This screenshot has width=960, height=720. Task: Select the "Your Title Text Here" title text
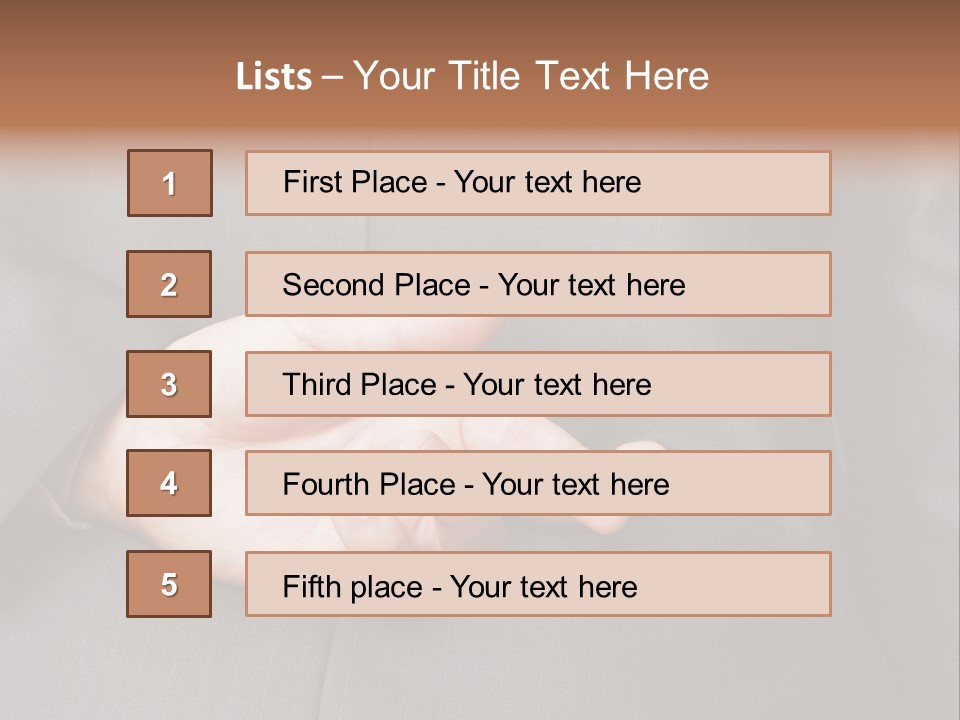[x=531, y=76]
